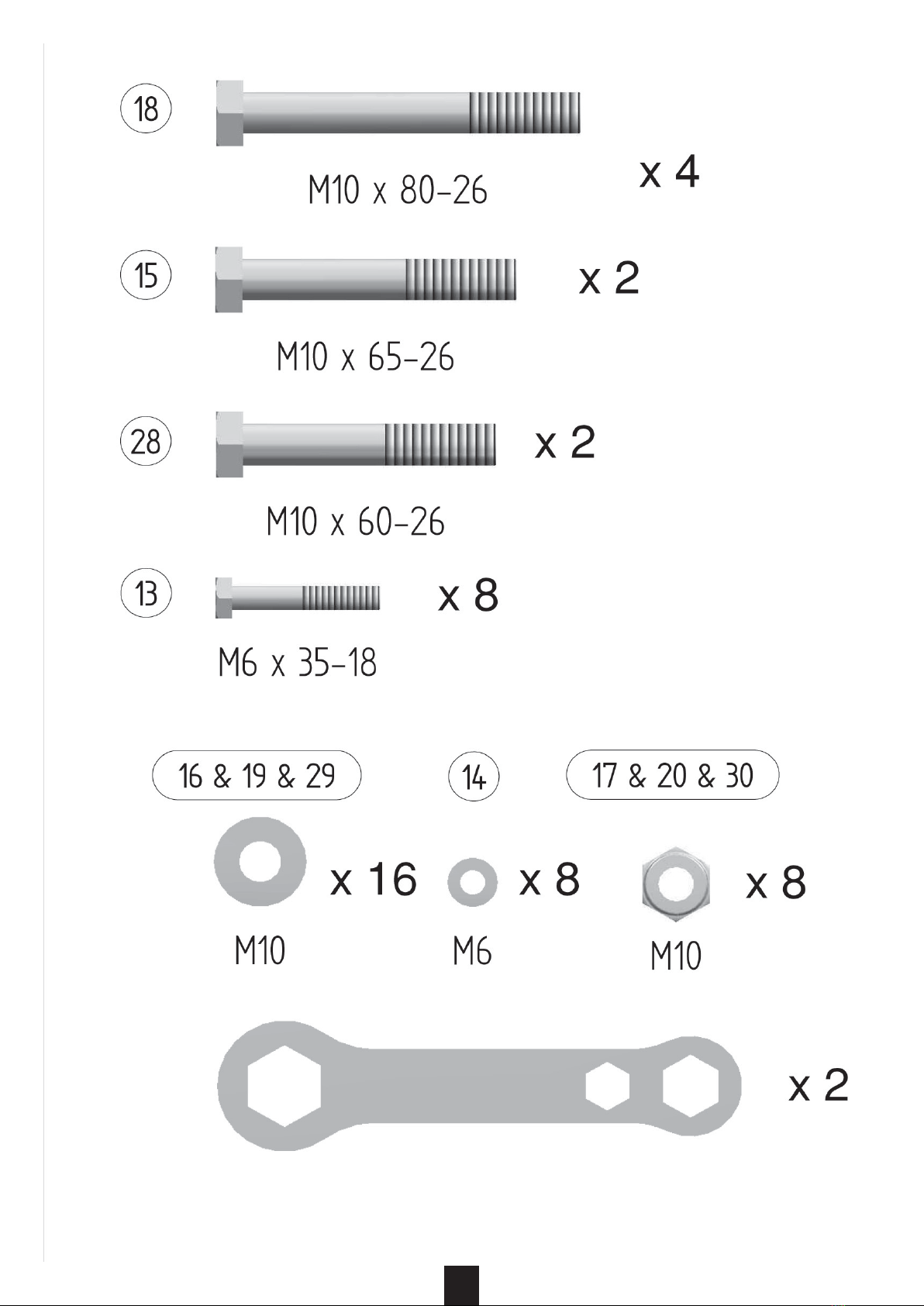Click the circled part number 18

tap(146, 109)
